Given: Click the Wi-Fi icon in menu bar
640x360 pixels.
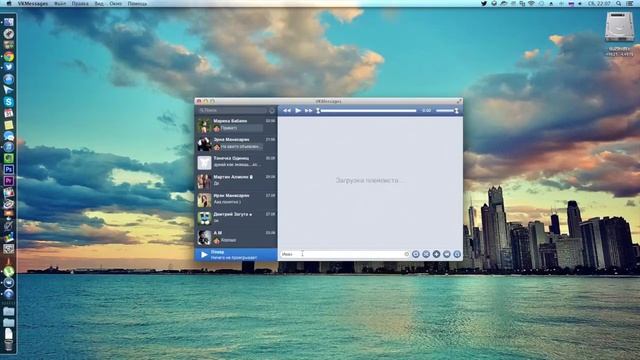Looking at the screenshot, I should (531, 3).
